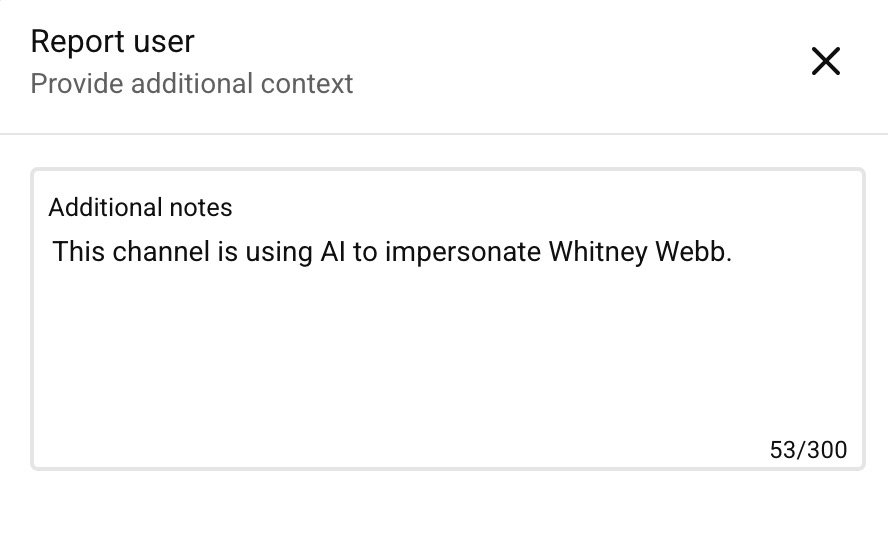Screen dimensions: 888x538
Task: Click the word "notes" in field label
Action: point(201,207)
